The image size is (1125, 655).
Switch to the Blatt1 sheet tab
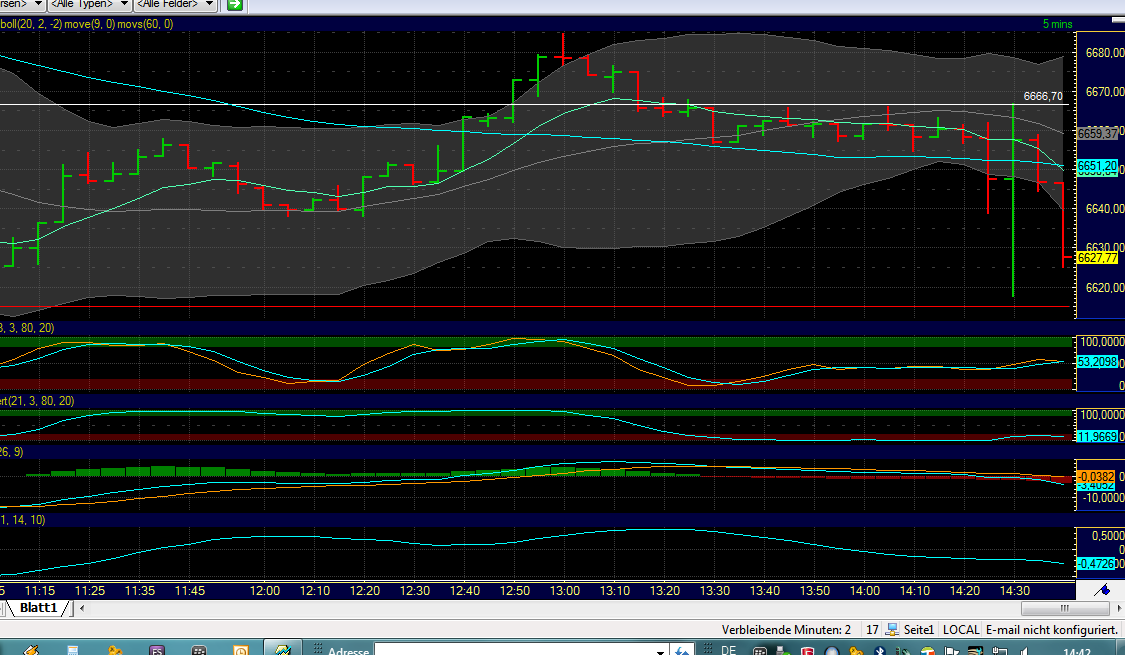40,607
